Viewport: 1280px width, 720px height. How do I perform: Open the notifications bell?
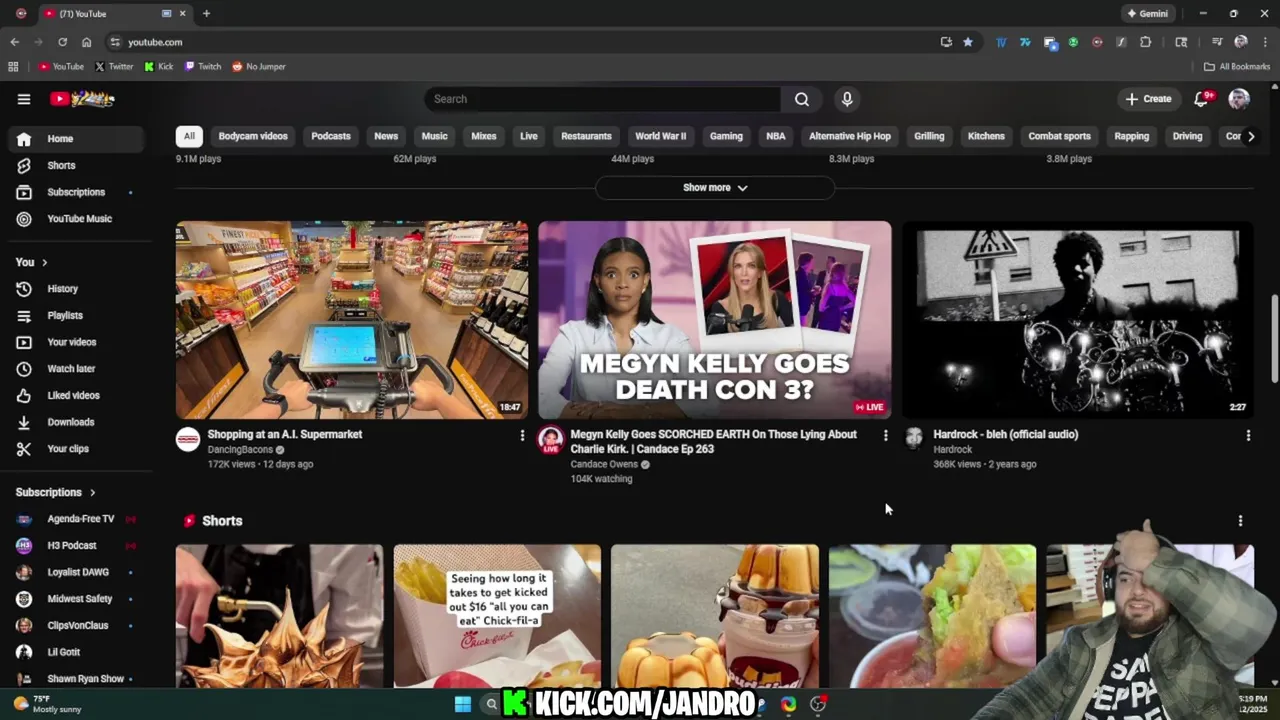[x=1202, y=99]
